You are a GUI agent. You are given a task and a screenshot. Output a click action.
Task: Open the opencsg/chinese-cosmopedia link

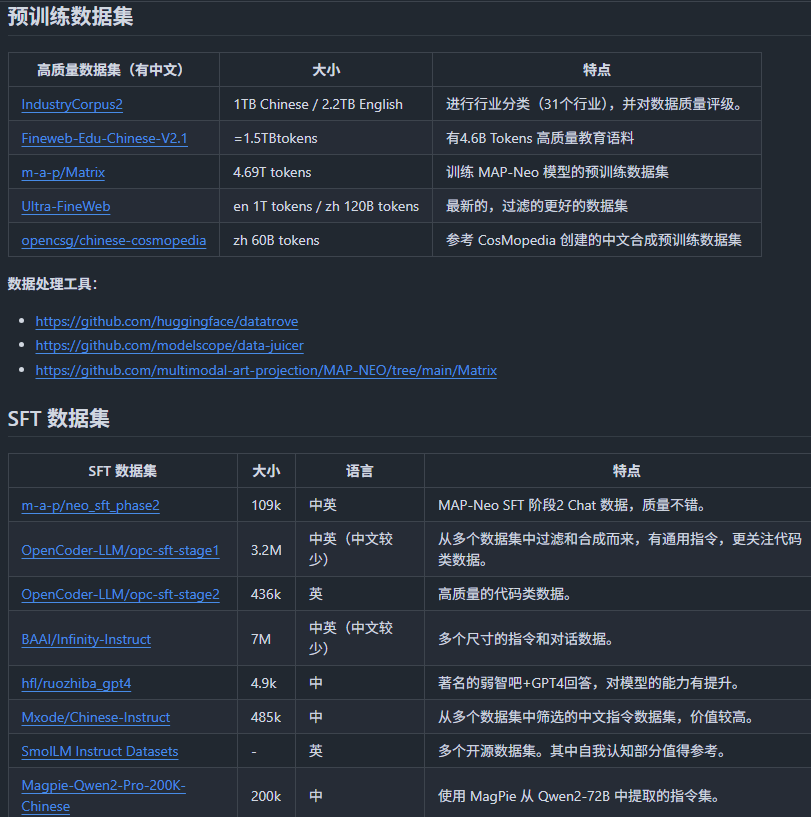tap(114, 240)
